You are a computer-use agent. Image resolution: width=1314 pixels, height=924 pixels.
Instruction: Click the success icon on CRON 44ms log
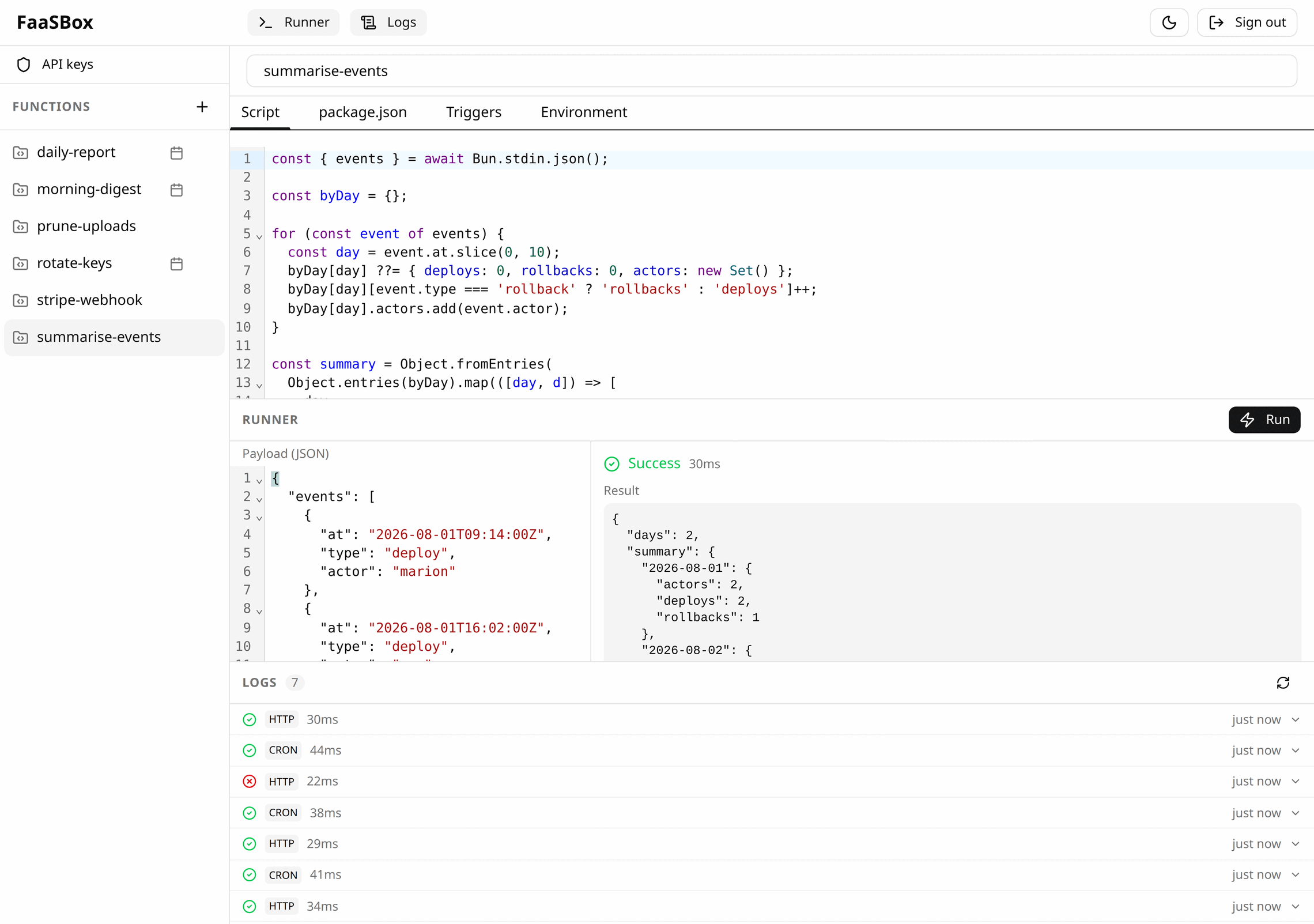coord(250,750)
